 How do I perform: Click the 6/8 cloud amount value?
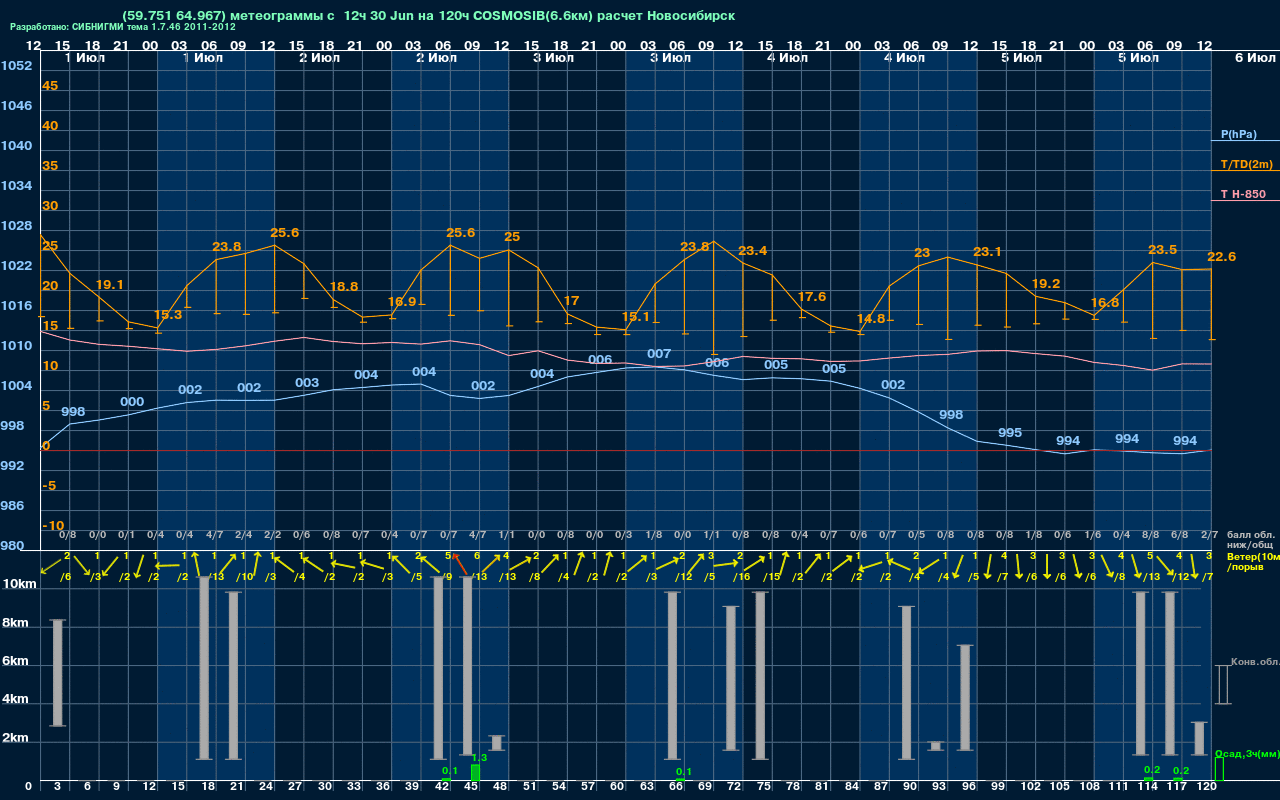[x=1180, y=536]
